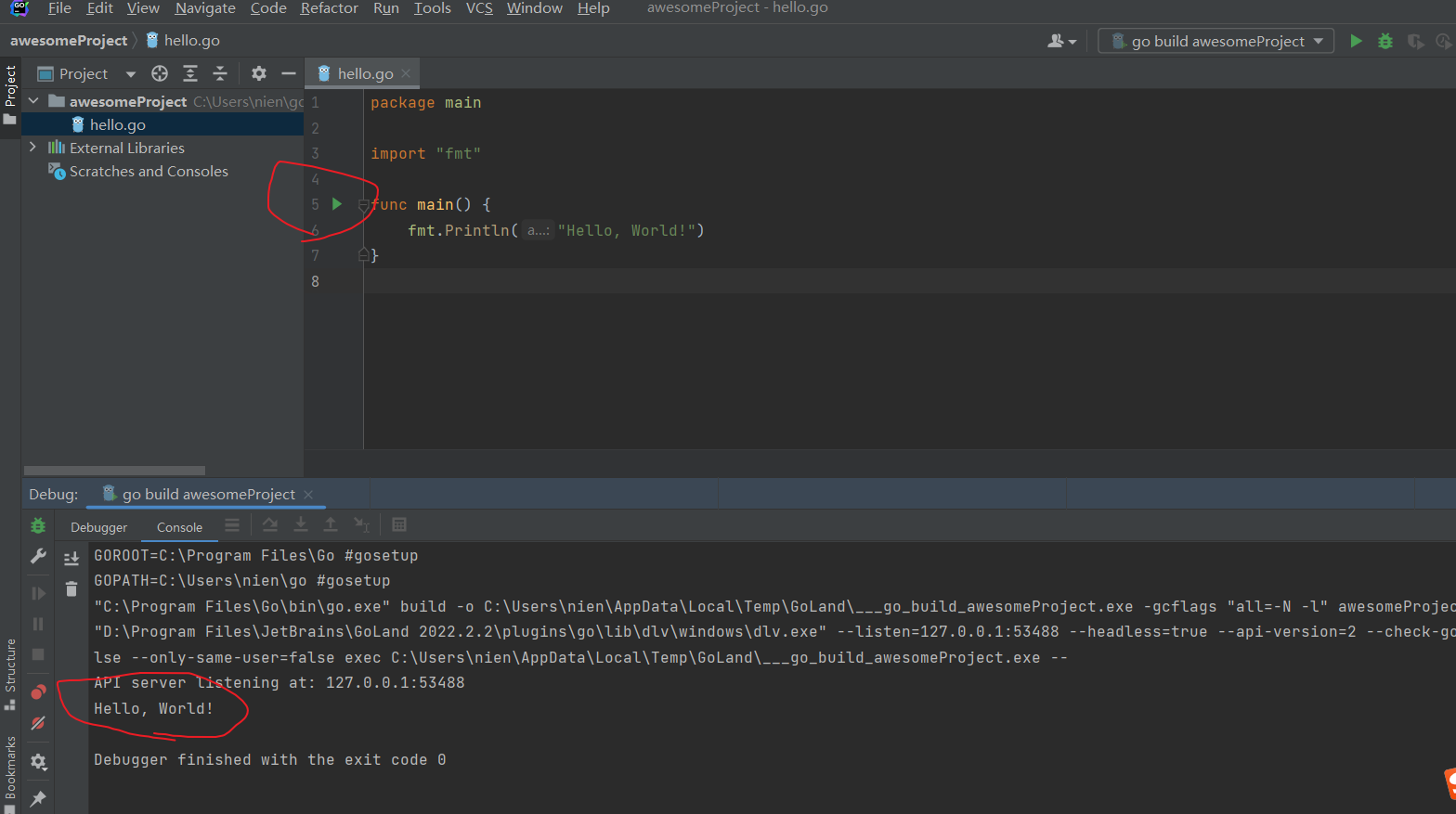The width and height of the screenshot is (1456, 814).
Task: Stop debug session square icon
Action: pos(38,654)
